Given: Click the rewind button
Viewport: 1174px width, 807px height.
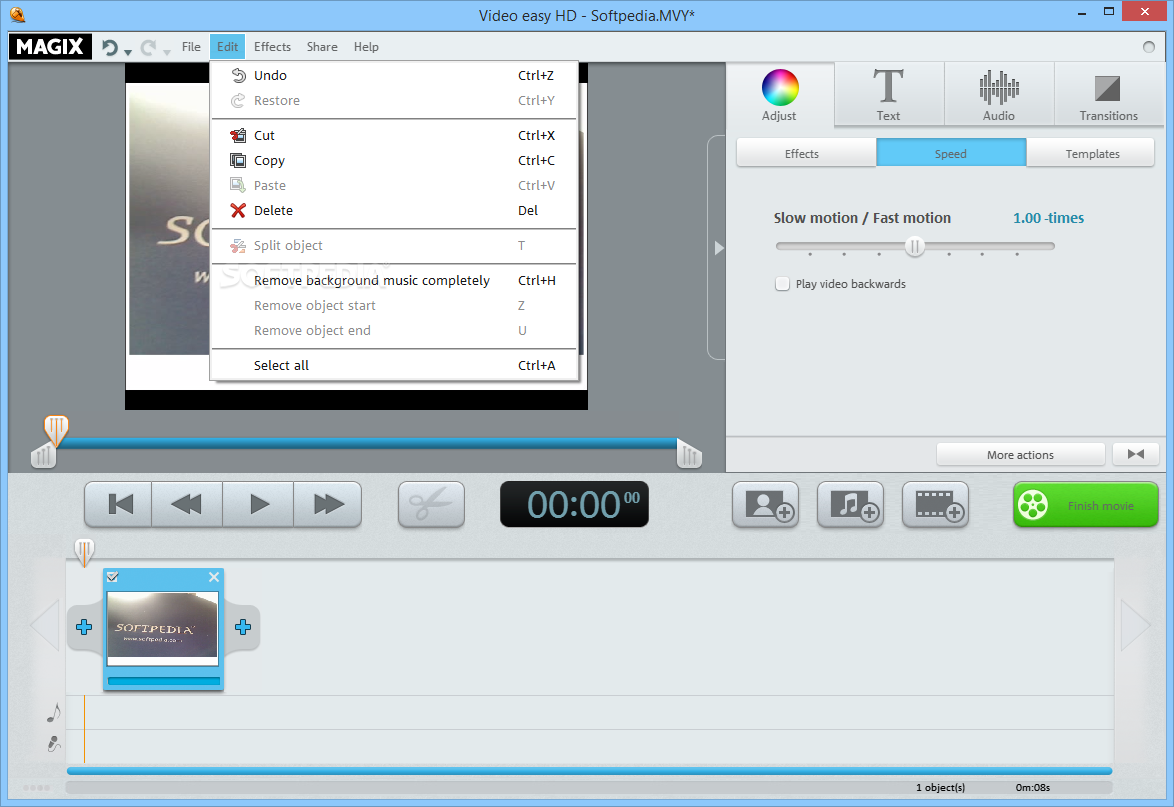Looking at the screenshot, I should (x=186, y=505).
